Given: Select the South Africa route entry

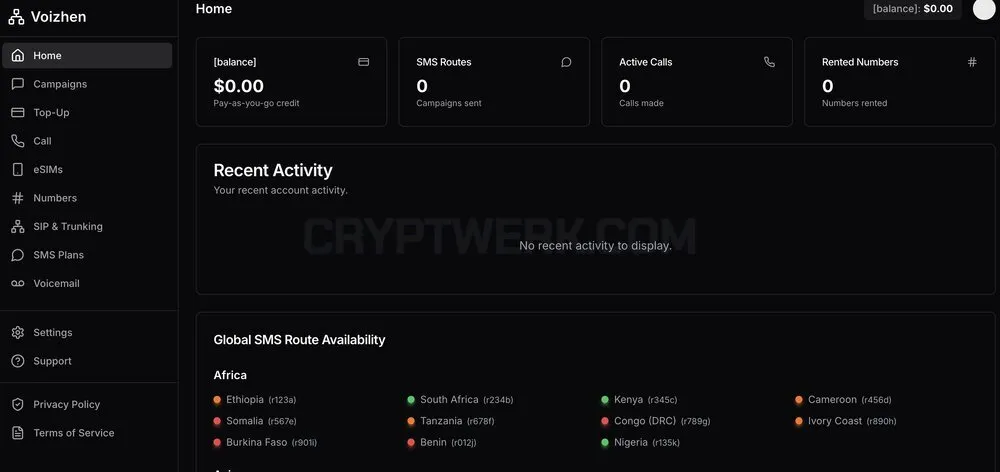Looking at the screenshot, I should coord(460,400).
